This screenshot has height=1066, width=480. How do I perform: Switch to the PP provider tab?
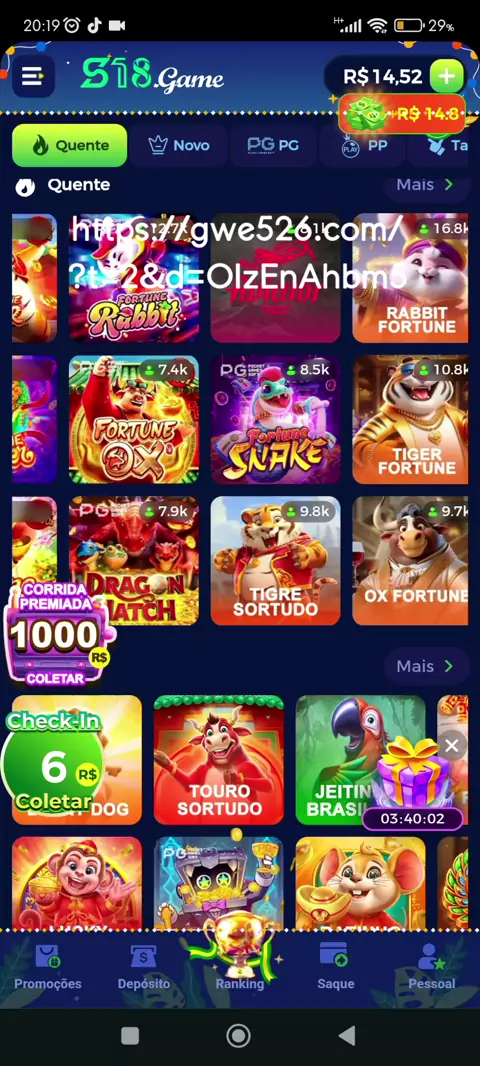pyautogui.click(x=364, y=145)
